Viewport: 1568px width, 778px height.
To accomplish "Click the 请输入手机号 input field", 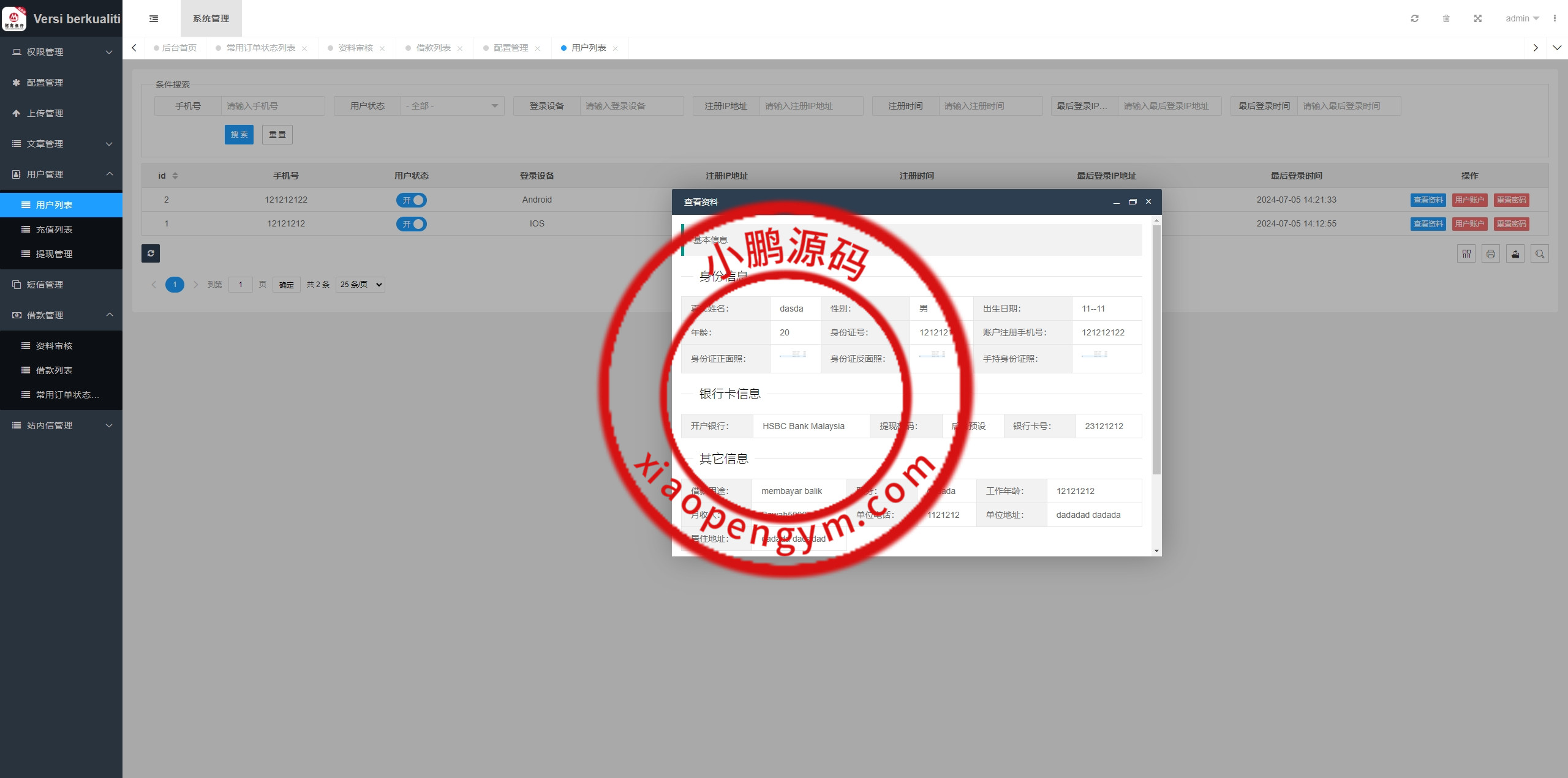I will pos(272,106).
